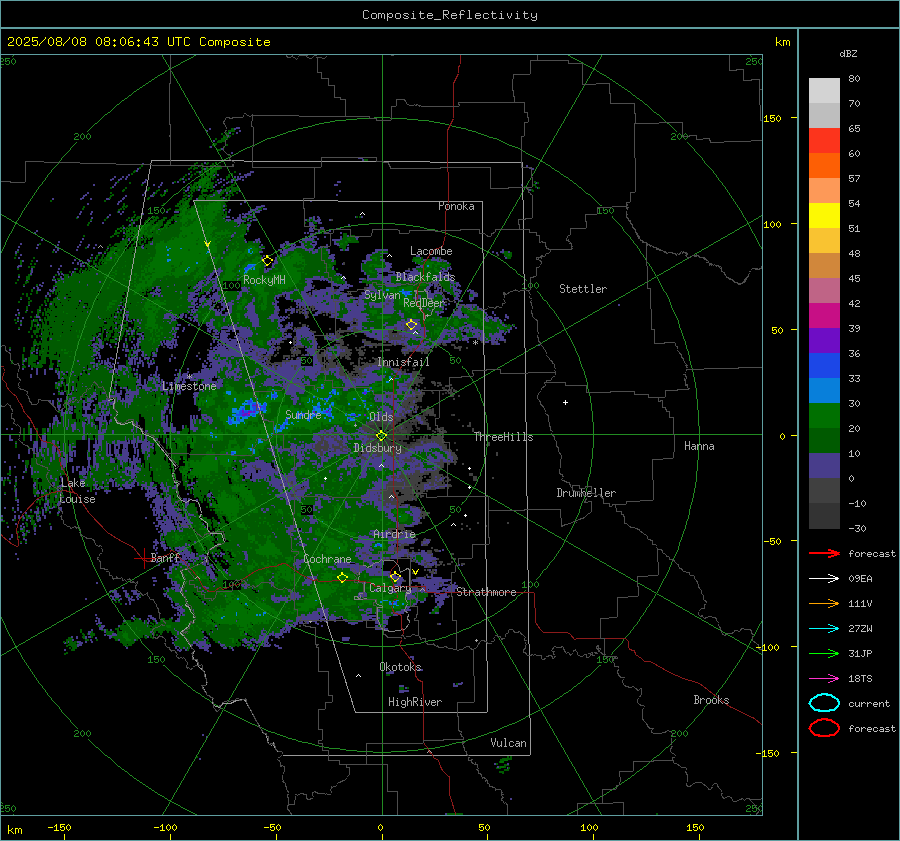Image resolution: width=900 pixels, height=841 pixels.
Task: Click the Okotoks city label
Action: 401,667
